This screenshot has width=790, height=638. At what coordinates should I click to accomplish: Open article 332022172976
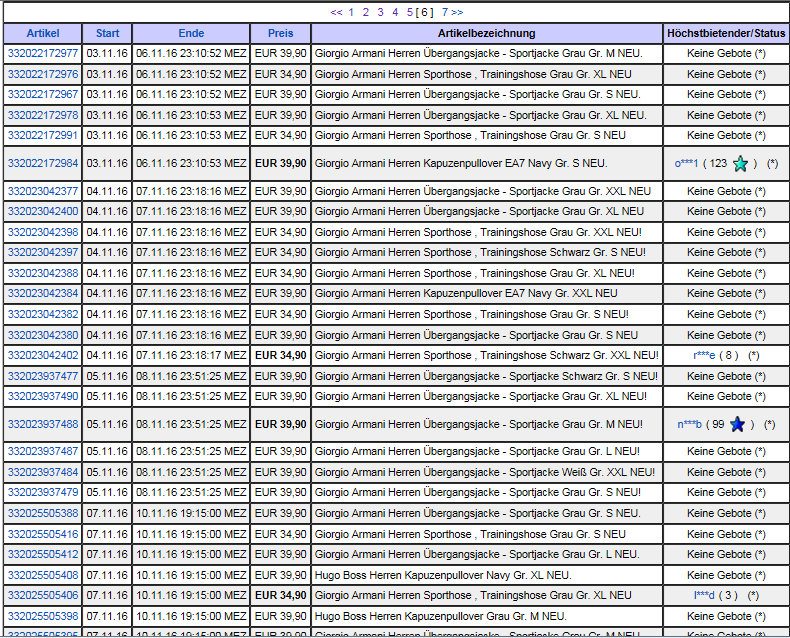tap(43, 74)
